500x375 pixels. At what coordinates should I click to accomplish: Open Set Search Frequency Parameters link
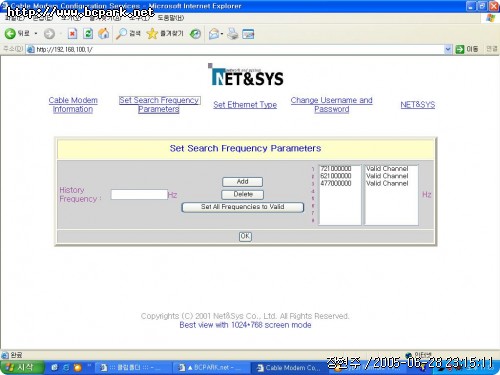pos(159,105)
